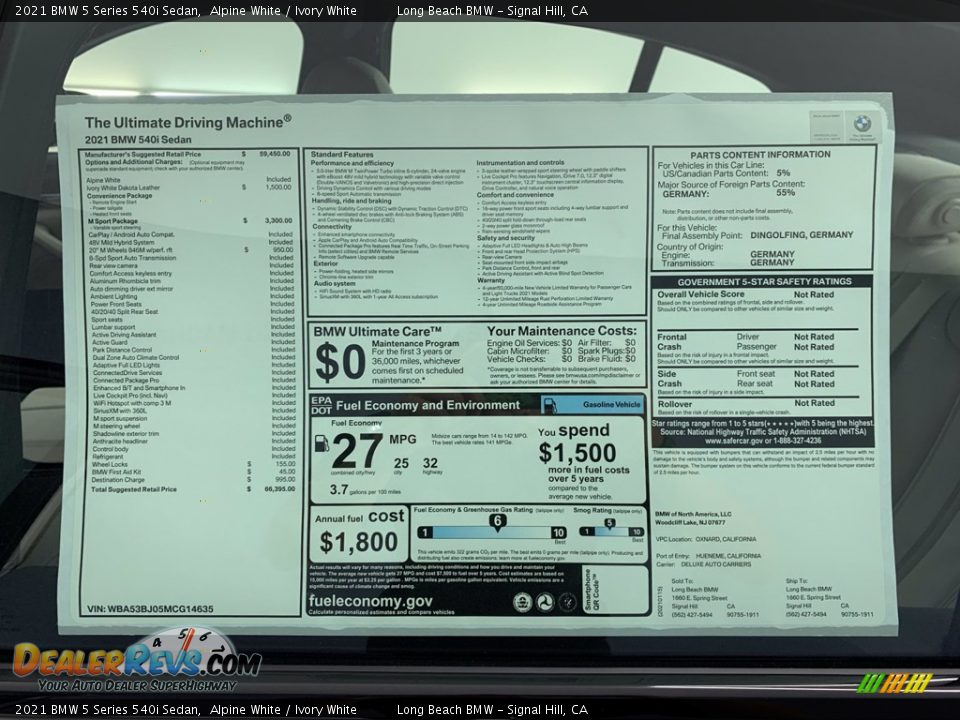Image resolution: width=960 pixels, height=720 pixels.
Task: Click the 32 highway MPG value
Action: (x=431, y=463)
